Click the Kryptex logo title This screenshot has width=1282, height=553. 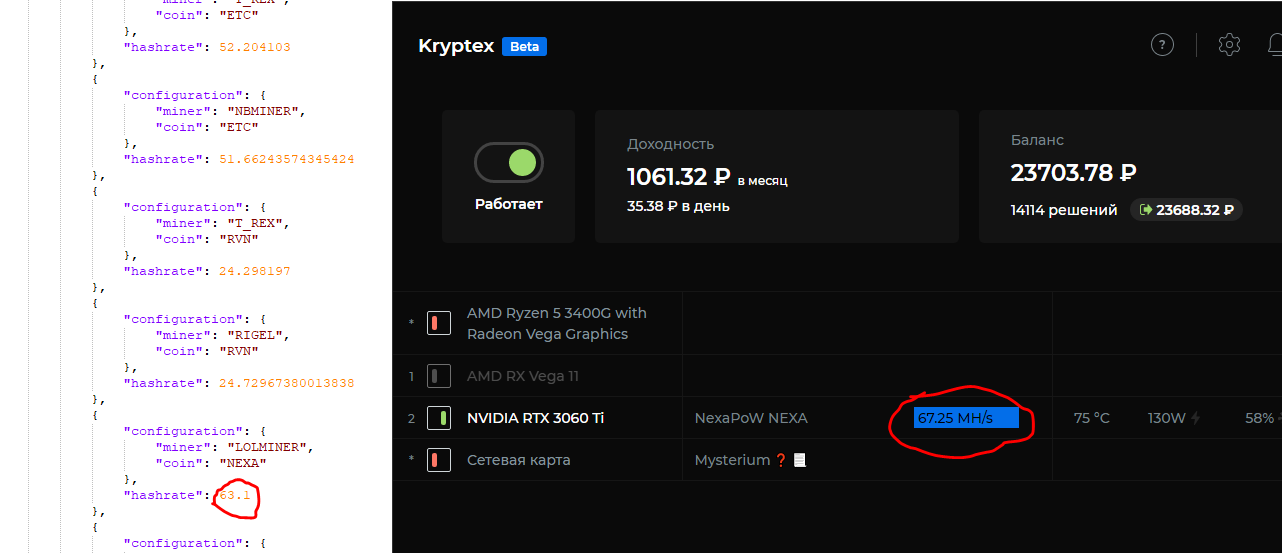(x=456, y=46)
